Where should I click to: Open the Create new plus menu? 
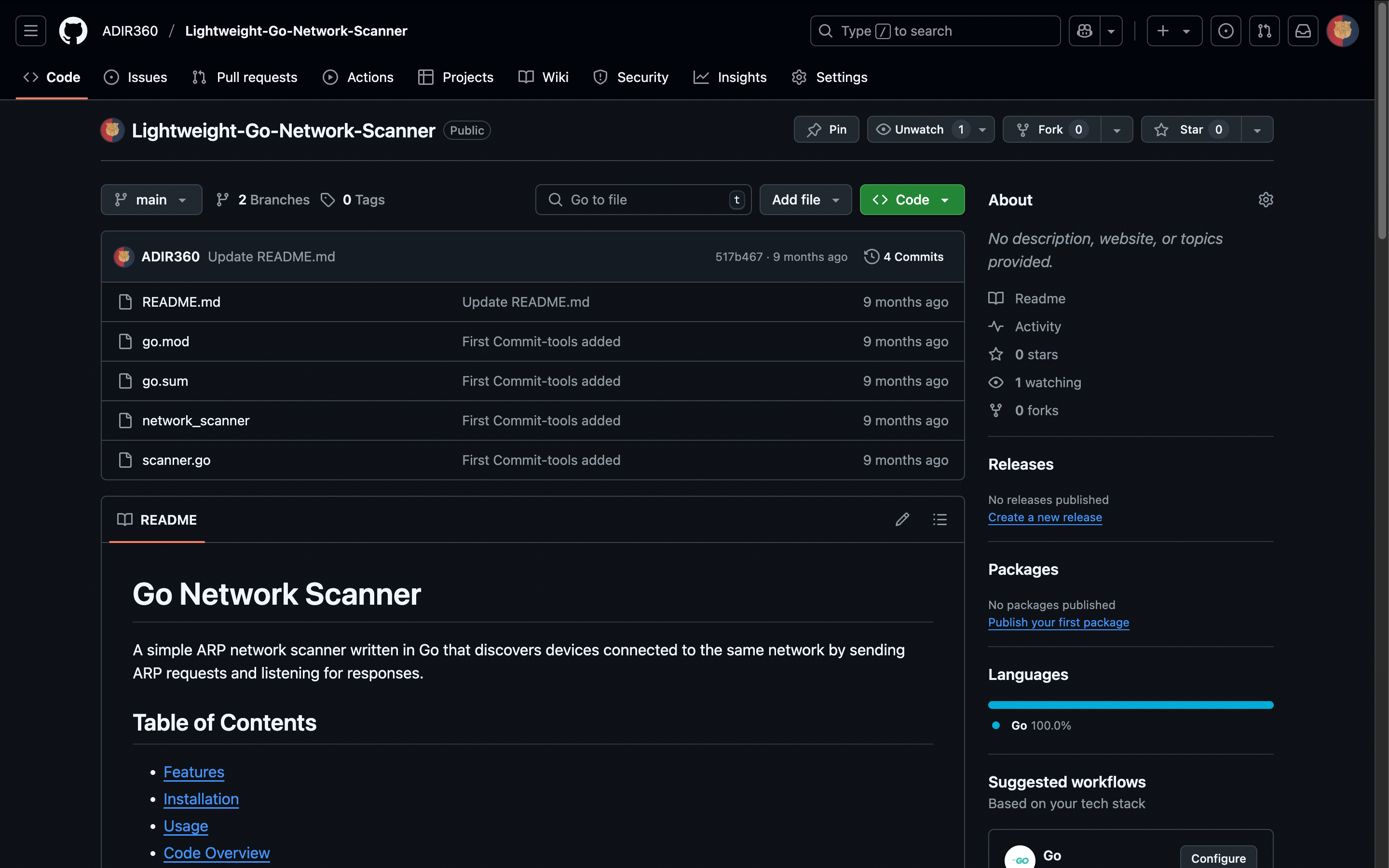pyautogui.click(x=1174, y=31)
